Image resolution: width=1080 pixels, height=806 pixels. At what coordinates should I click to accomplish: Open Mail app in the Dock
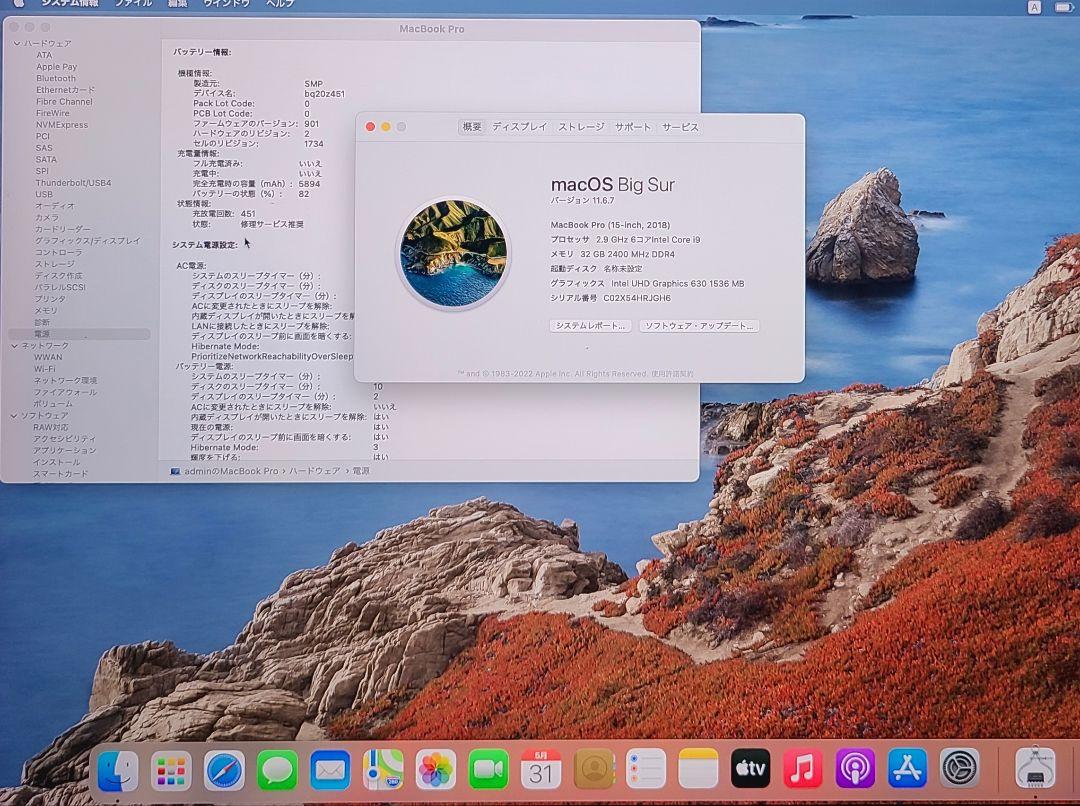(x=330, y=769)
